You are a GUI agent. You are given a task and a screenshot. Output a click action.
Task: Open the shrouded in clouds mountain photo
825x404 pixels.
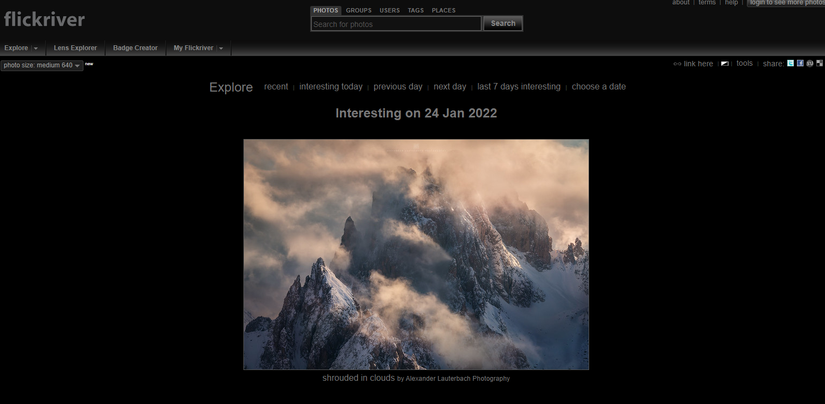[x=416, y=254]
